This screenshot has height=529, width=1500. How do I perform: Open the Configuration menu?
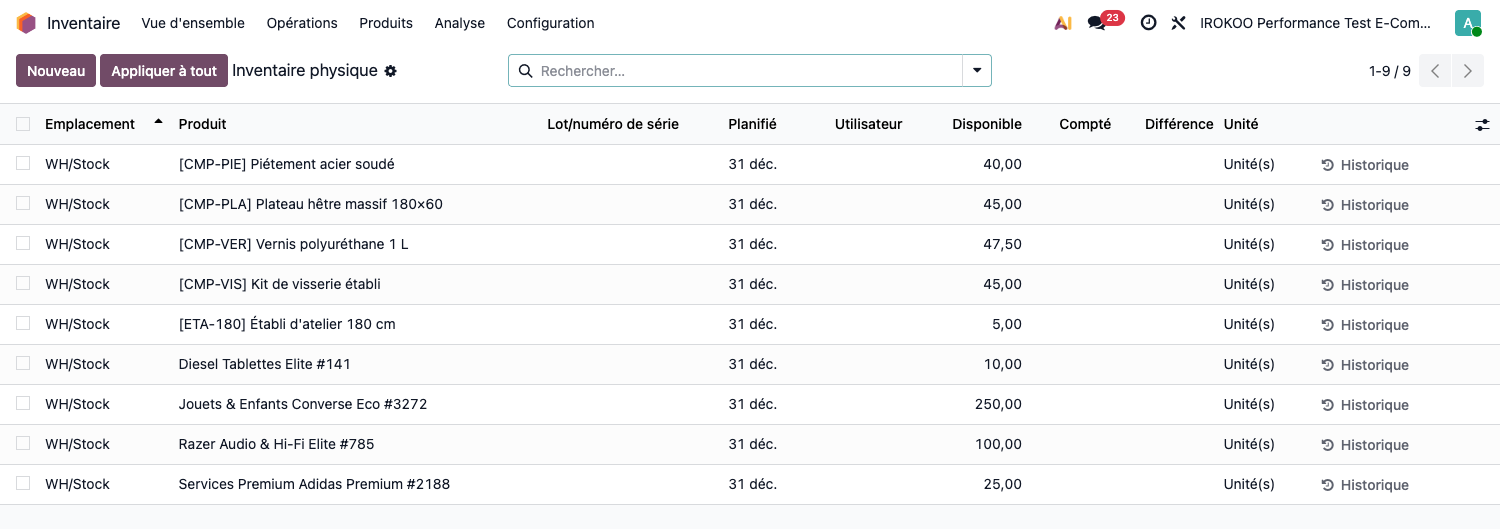pos(550,23)
